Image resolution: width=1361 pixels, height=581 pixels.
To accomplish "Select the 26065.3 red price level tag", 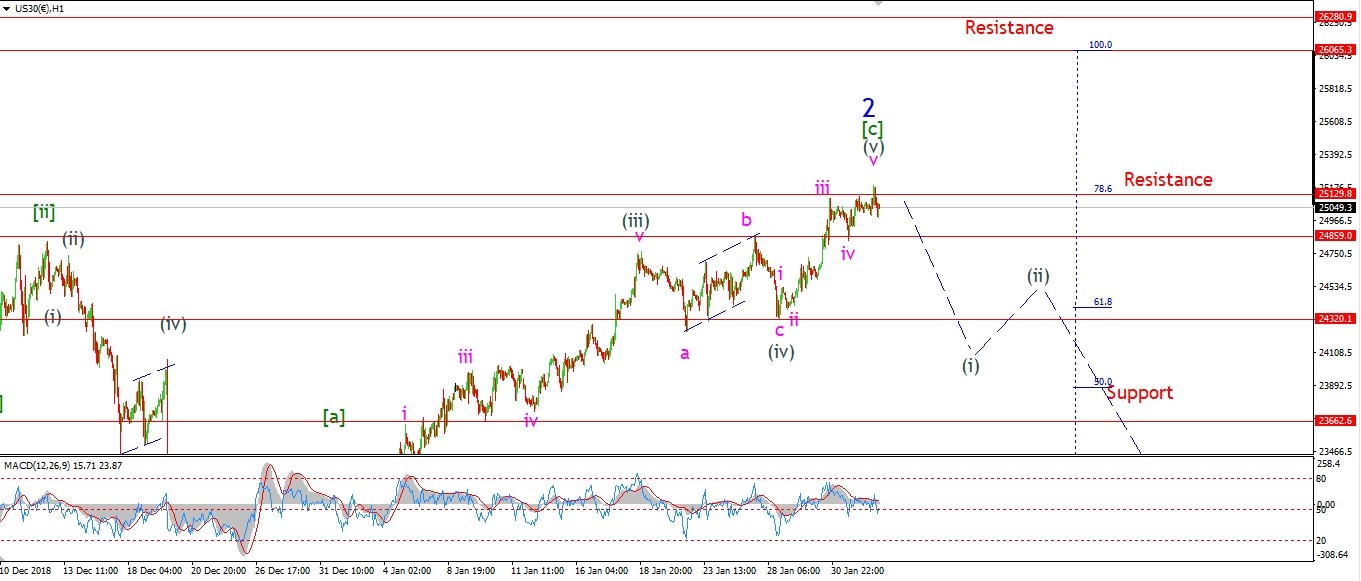I will [1335, 49].
